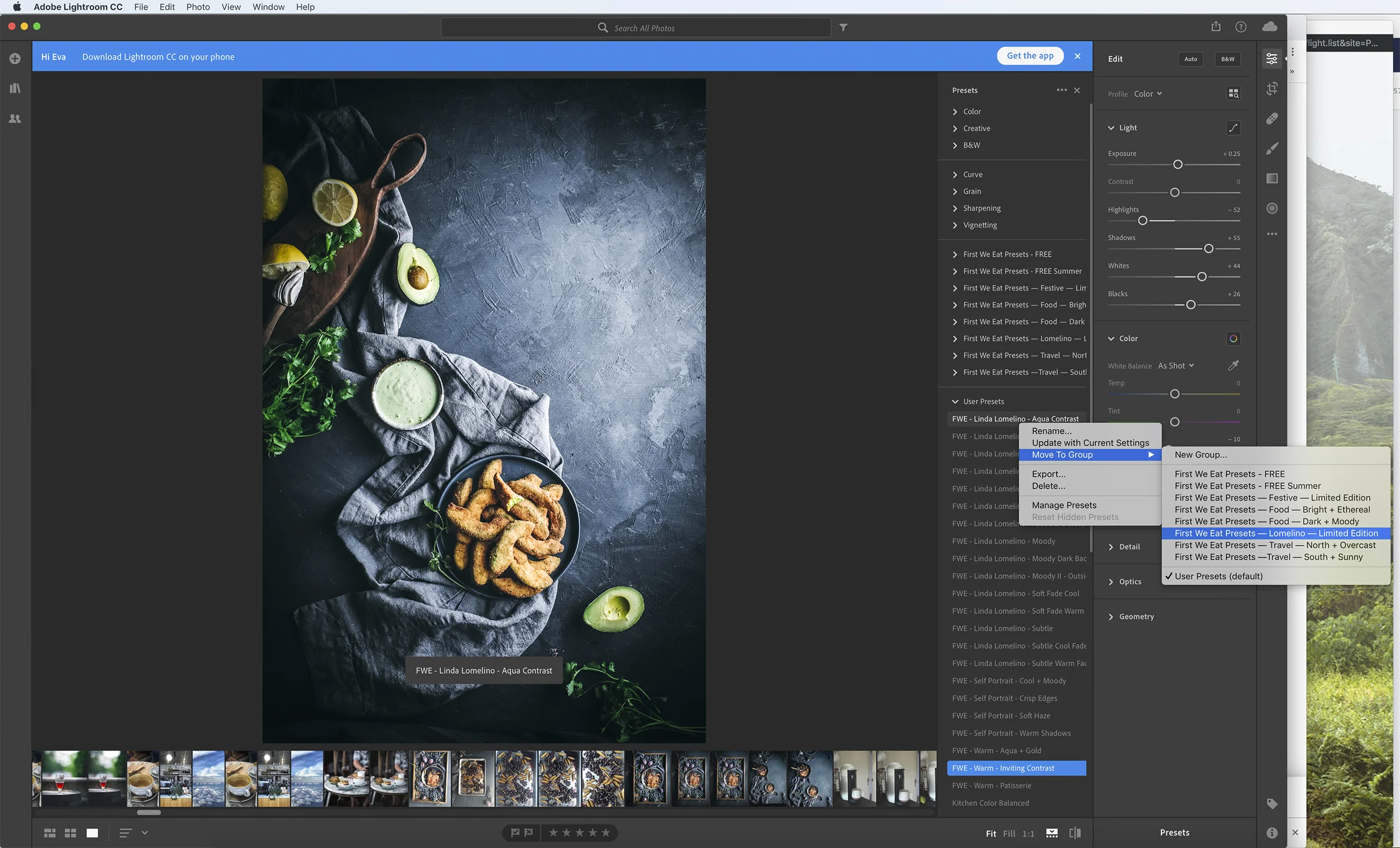
Task: Toggle B&W treatment button
Action: click(x=1228, y=59)
